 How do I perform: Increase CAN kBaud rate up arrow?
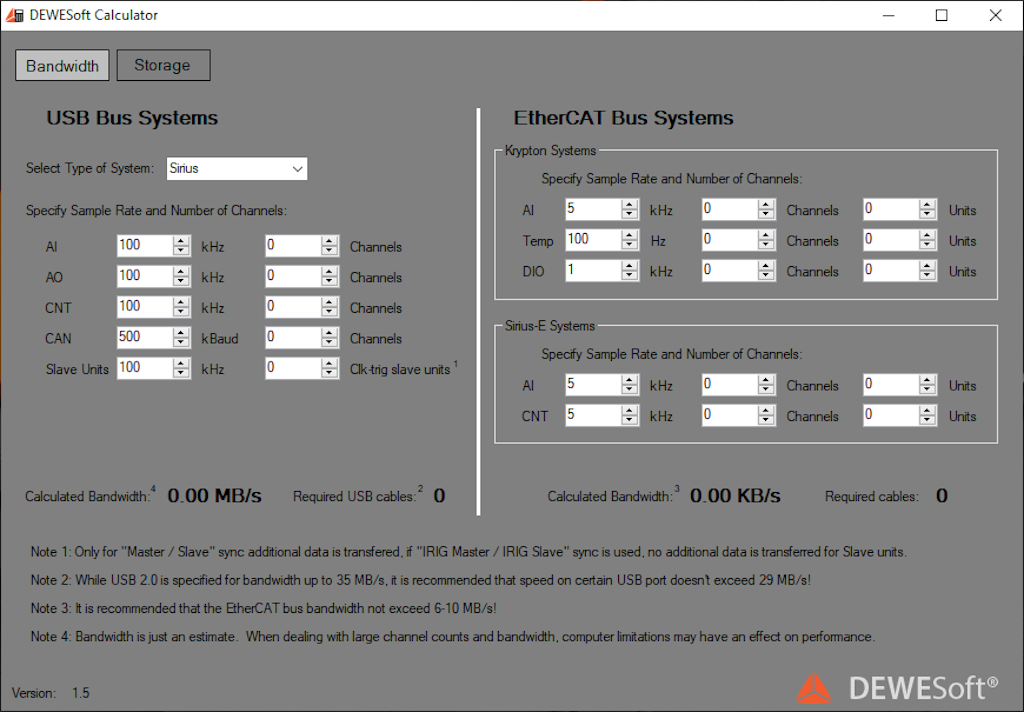coord(181,333)
